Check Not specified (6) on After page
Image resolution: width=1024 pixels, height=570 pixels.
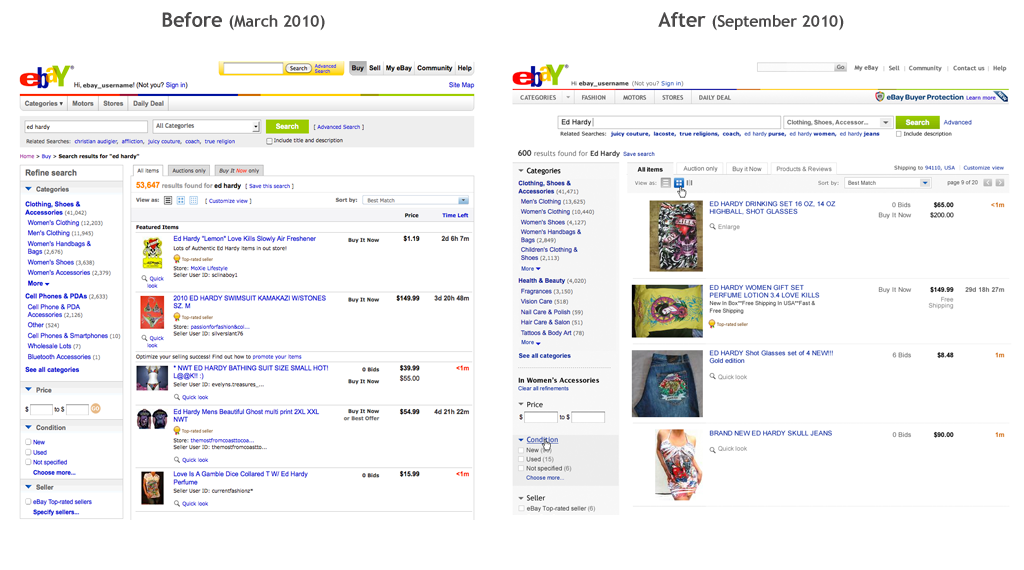(521, 469)
